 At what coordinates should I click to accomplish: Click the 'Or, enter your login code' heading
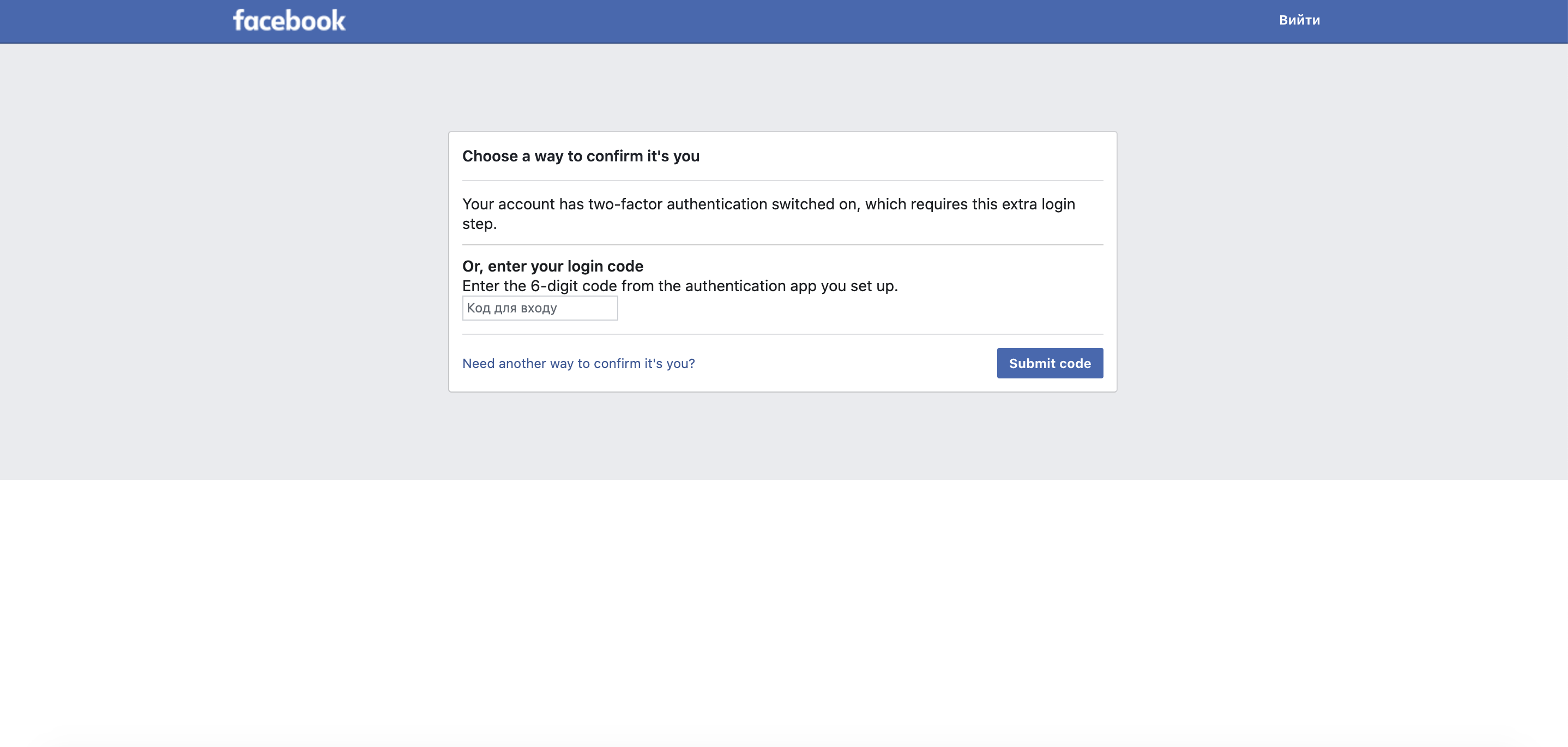553,266
